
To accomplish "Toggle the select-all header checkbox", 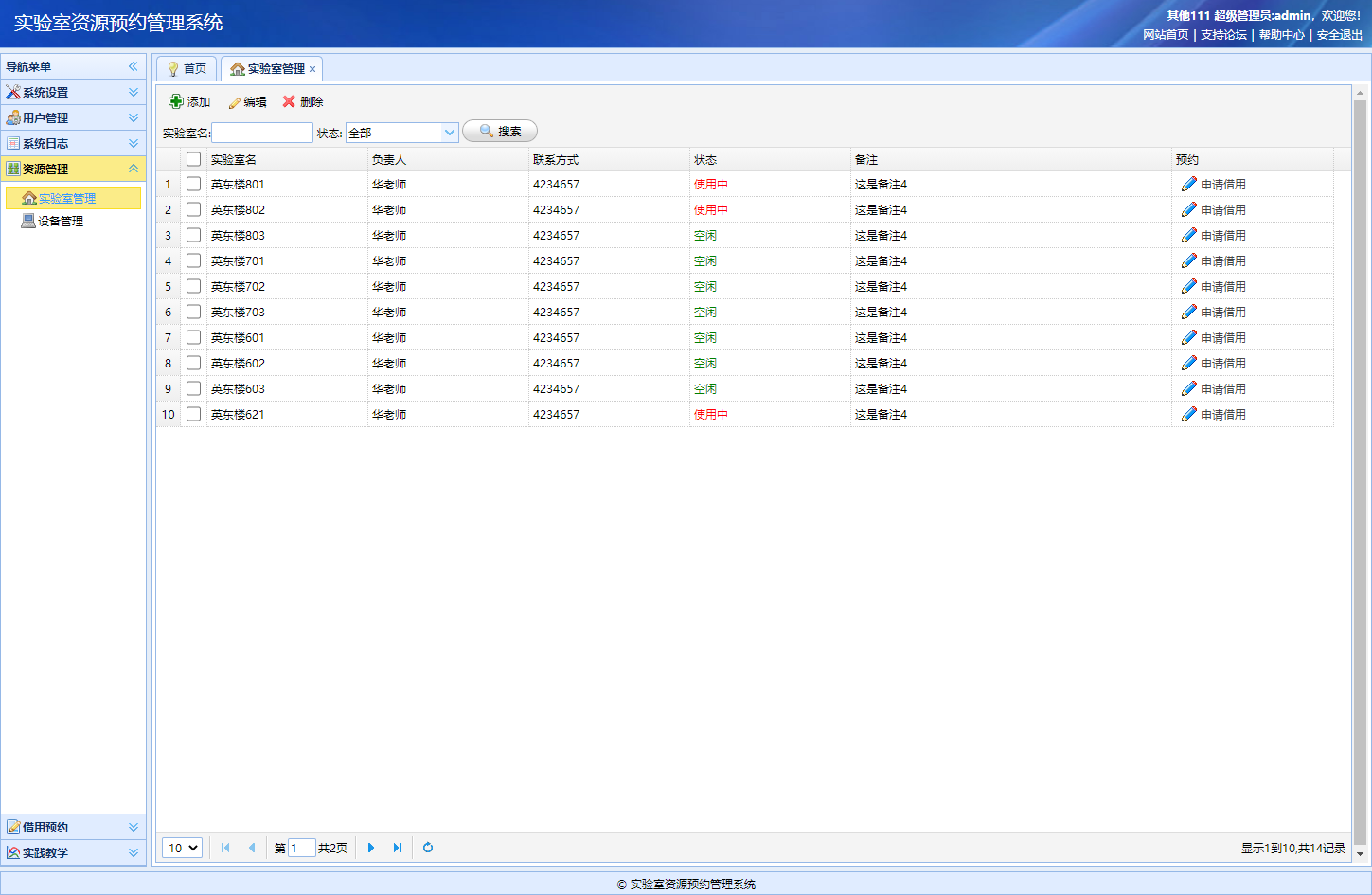I will (194, 159).
